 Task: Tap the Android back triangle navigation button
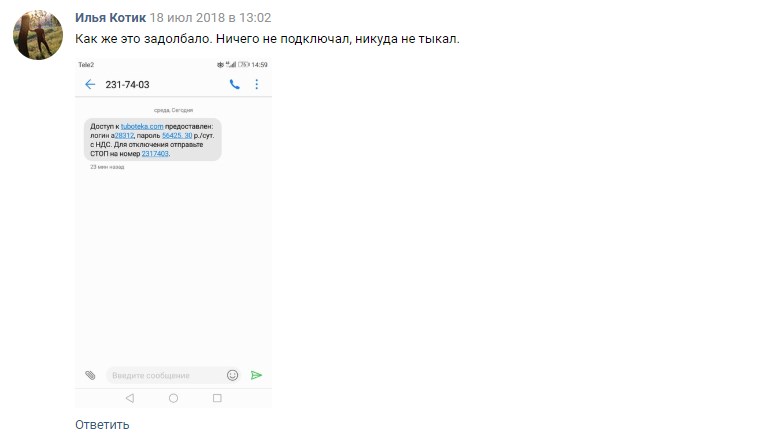coord(130,398)
